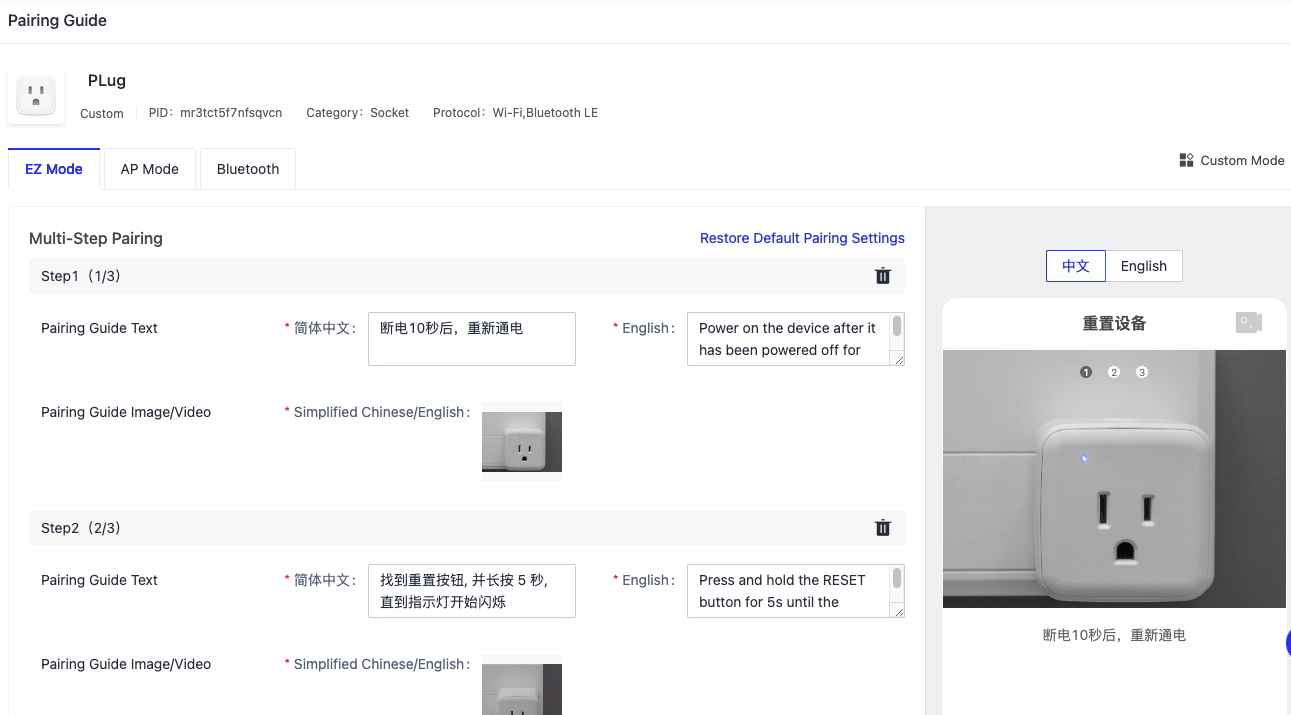Click Restore Default Pairing Settings
This screenshot has height=715, width=1291.
pyautogui.click(x=802, y=238)
